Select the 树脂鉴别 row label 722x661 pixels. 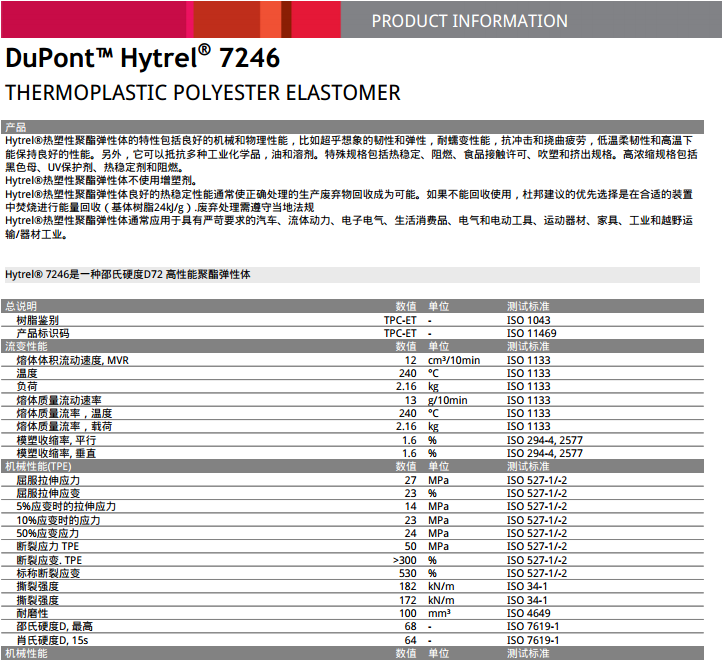pyautogui.click(x=37, y=320)
